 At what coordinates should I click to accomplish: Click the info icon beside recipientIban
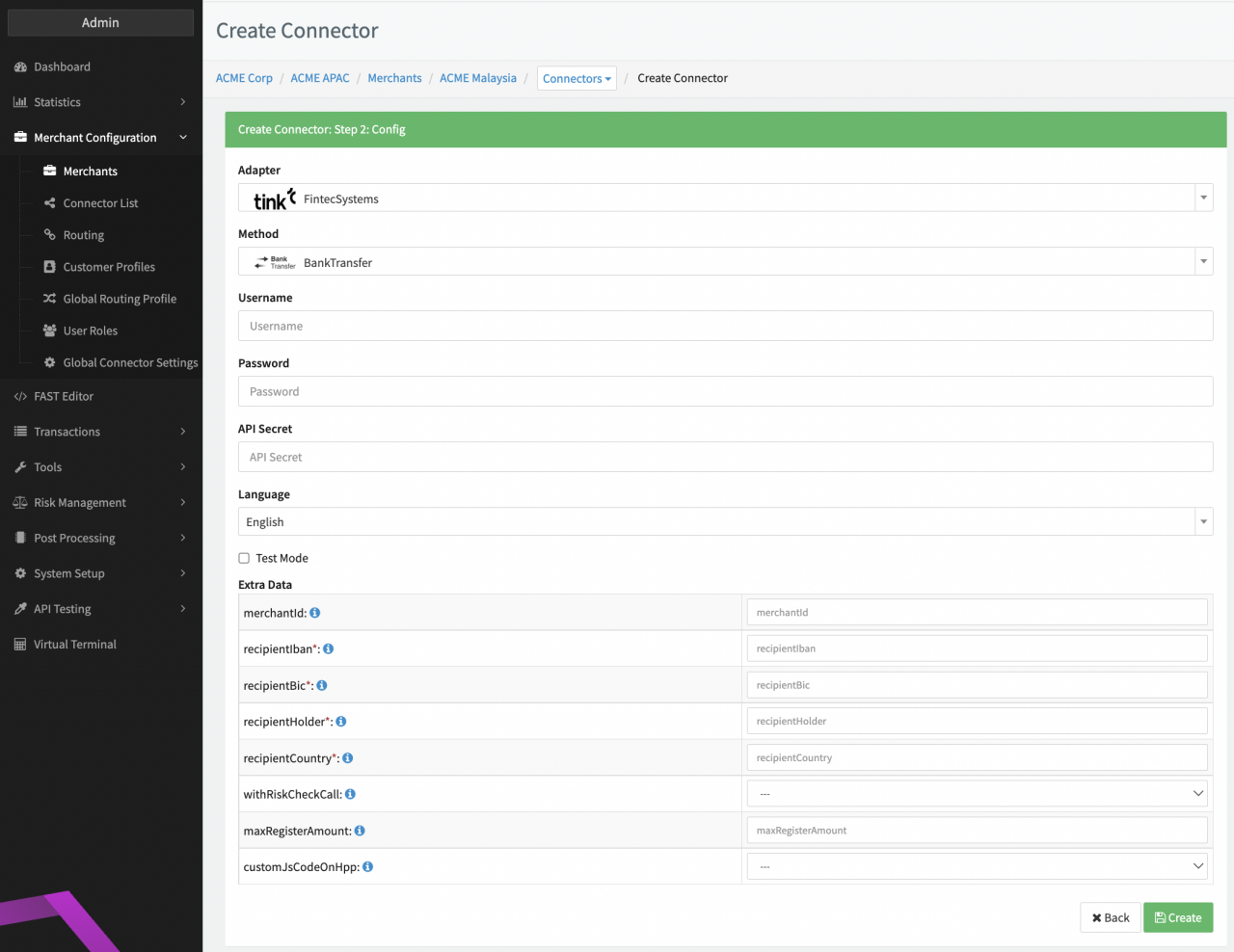329,649
